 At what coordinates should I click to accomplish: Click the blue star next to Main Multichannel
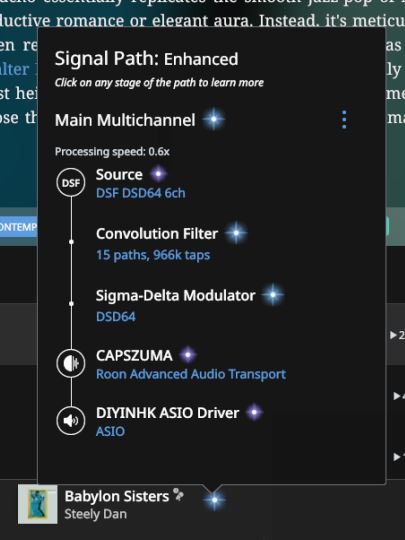(214, 119)
